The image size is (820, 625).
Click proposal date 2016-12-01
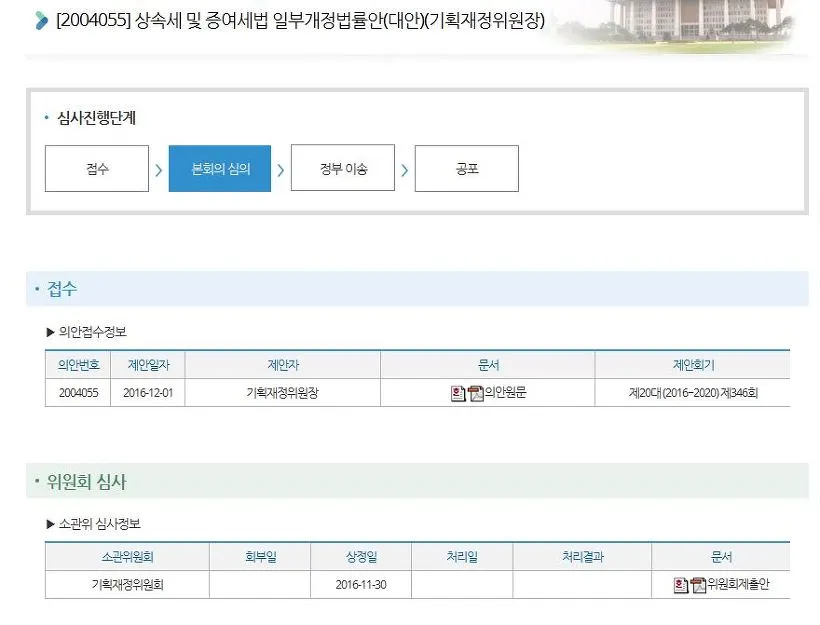[148, 393]
